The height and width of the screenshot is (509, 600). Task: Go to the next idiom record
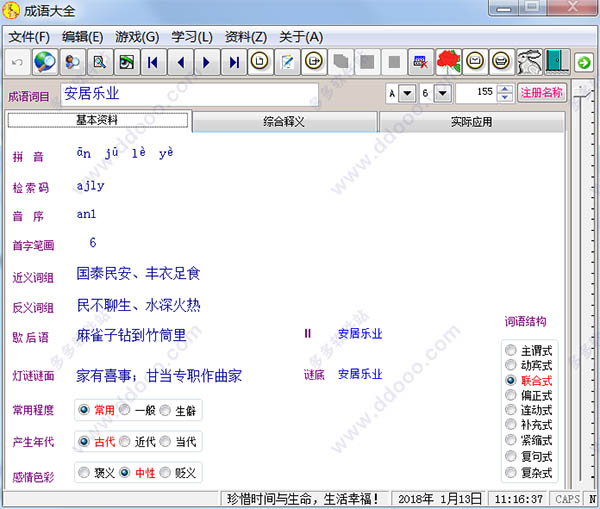tap(207, 62)
